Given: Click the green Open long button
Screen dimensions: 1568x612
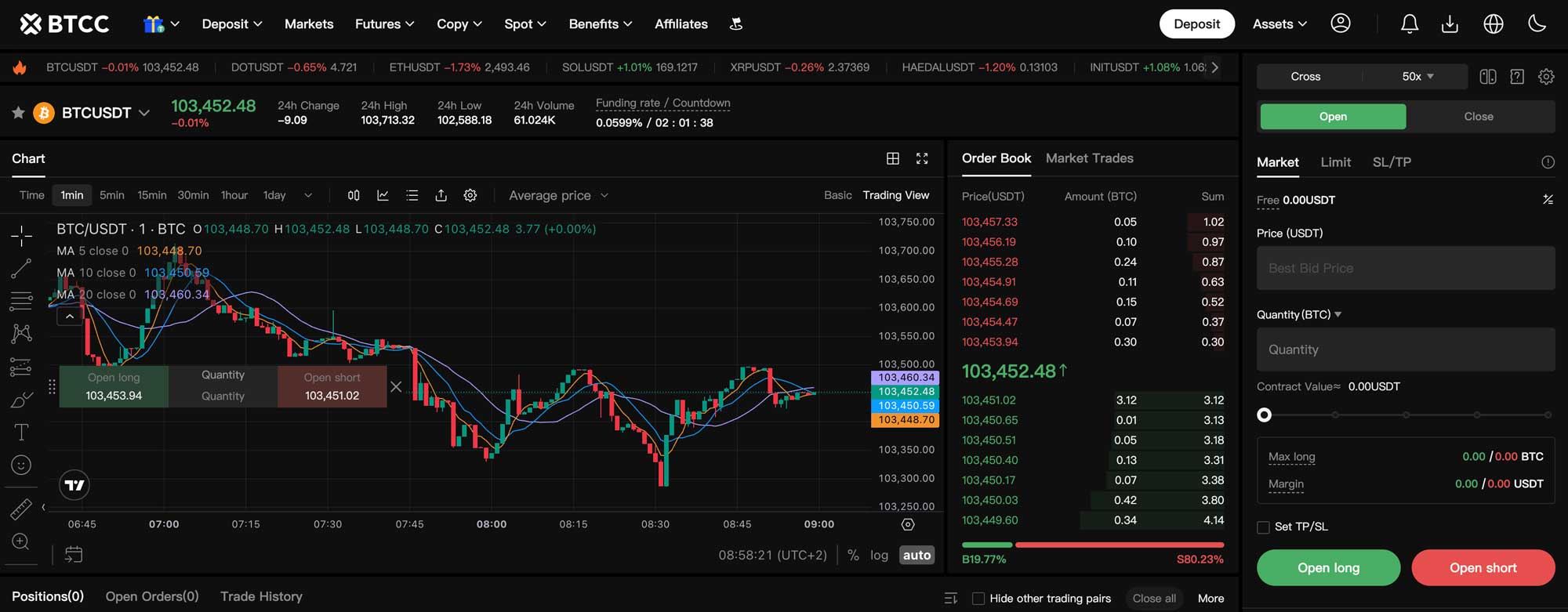Looking at the screenshot, I should click(1328, 567).
